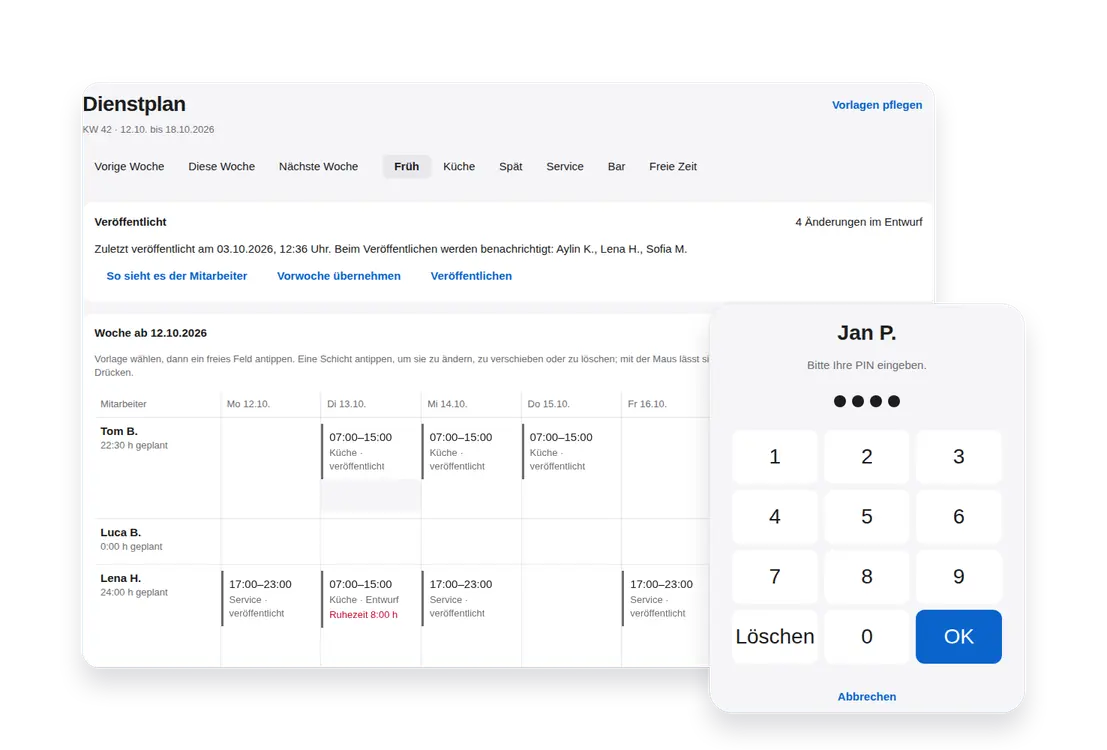This screenshot has width=1107, height=750.
Task: Select the Küche template tab
Action: point(459,167)
